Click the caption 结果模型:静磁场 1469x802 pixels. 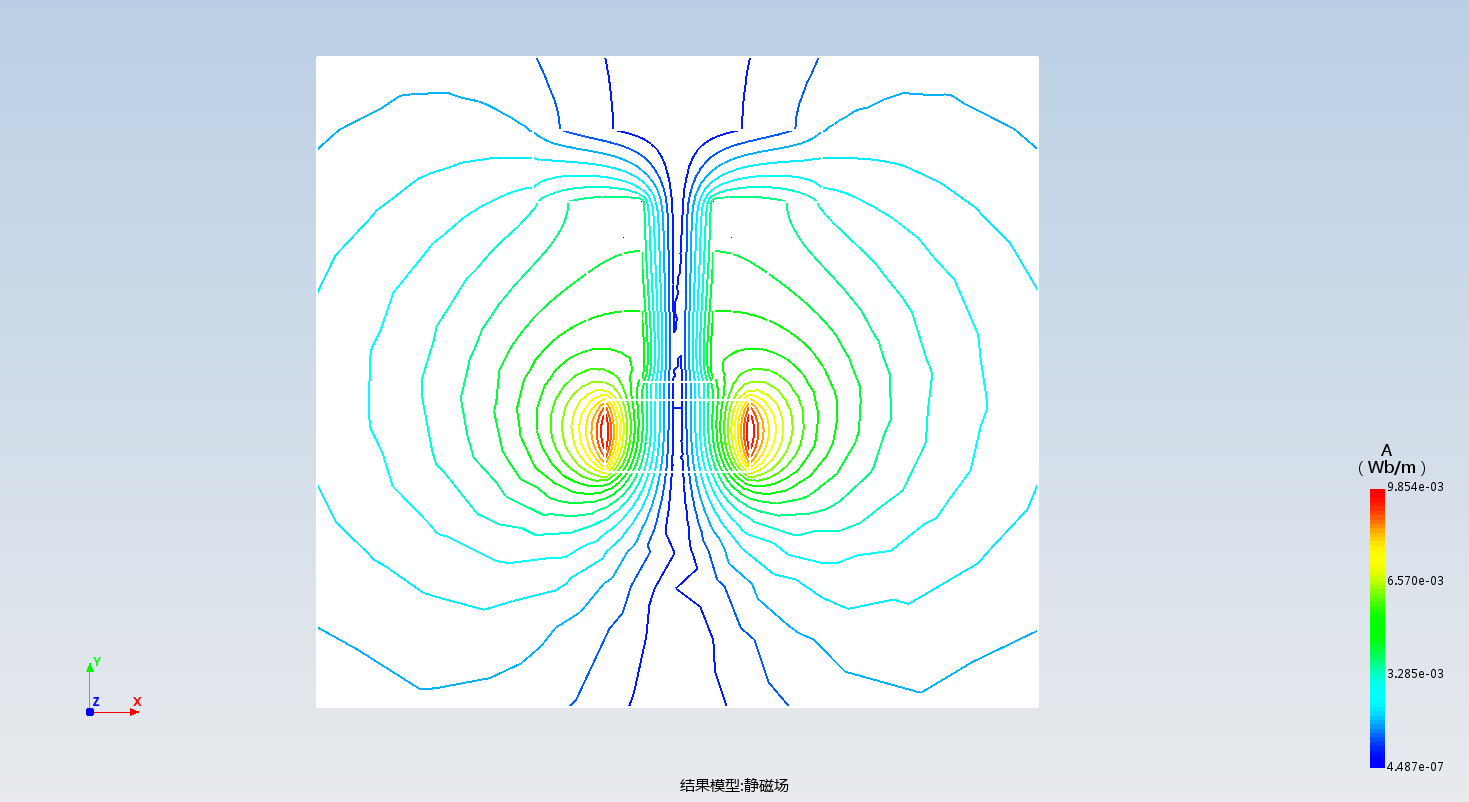pos(734,786)
